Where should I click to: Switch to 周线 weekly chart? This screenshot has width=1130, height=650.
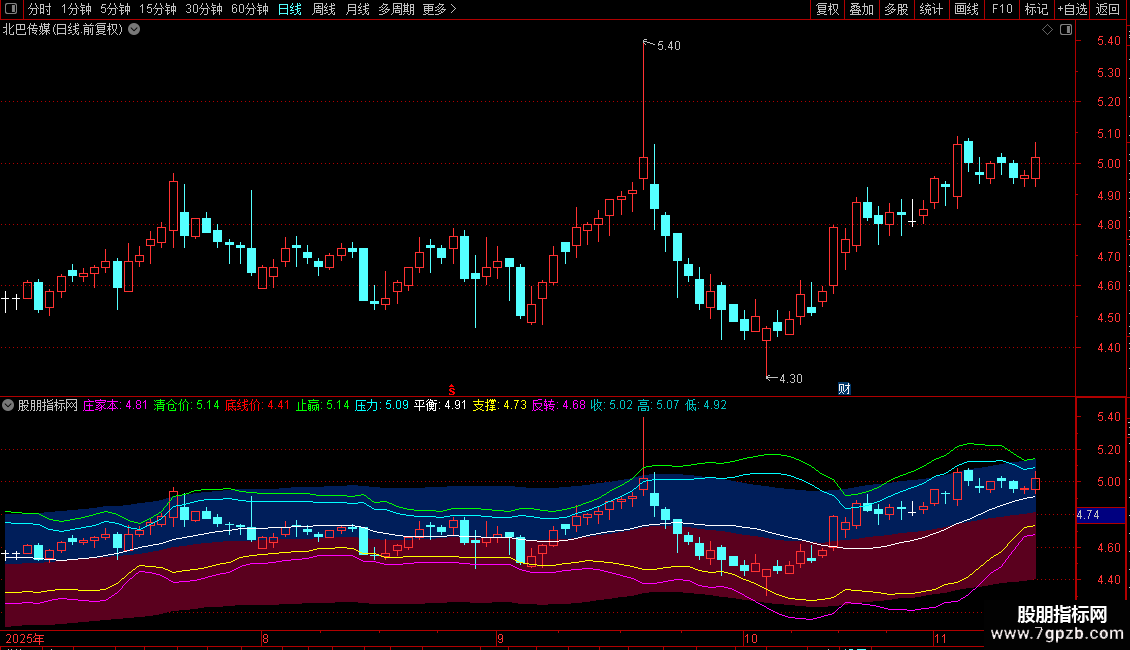click(324, 10)
